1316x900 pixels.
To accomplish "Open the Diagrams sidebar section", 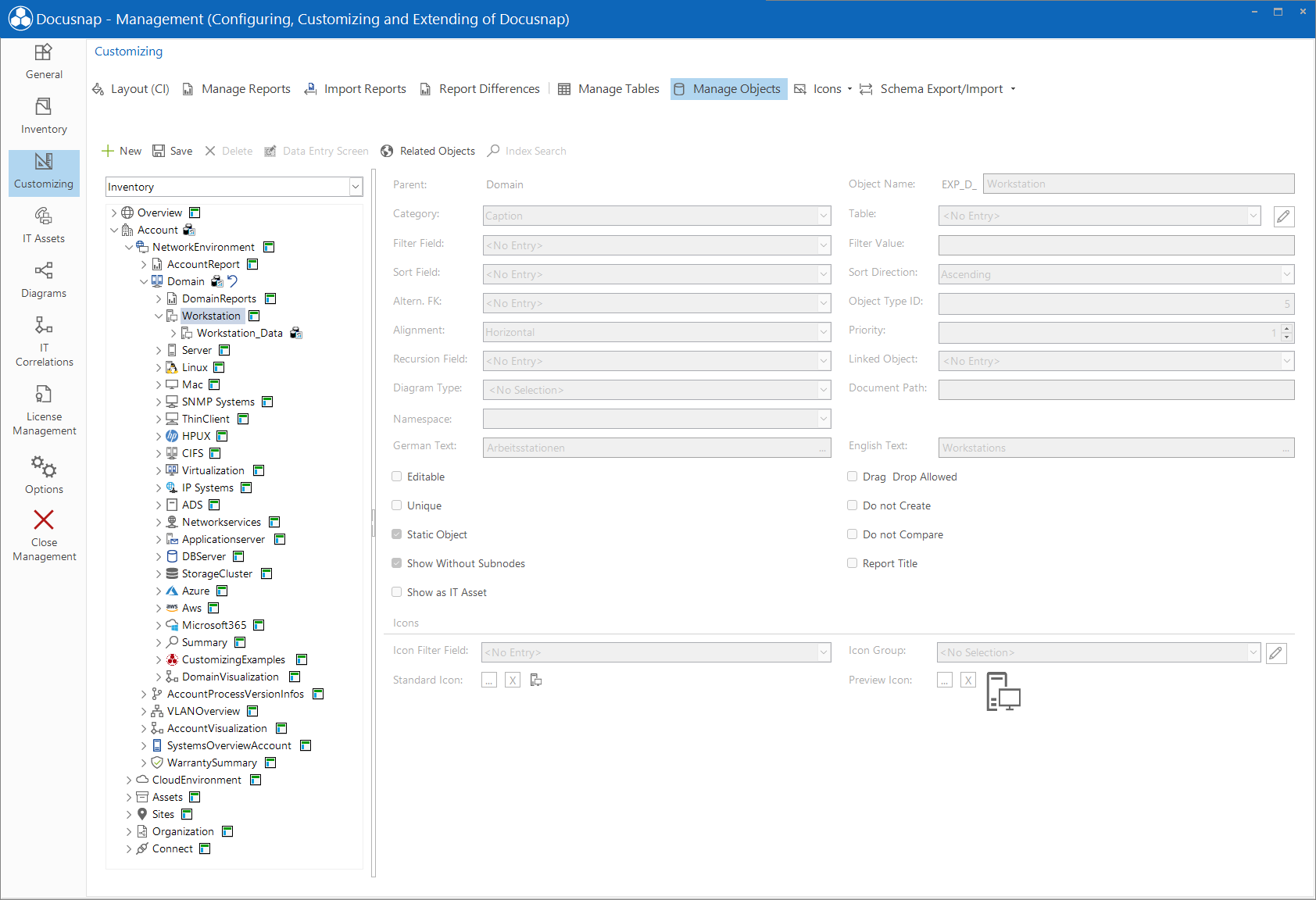I will tap(44, 280).
